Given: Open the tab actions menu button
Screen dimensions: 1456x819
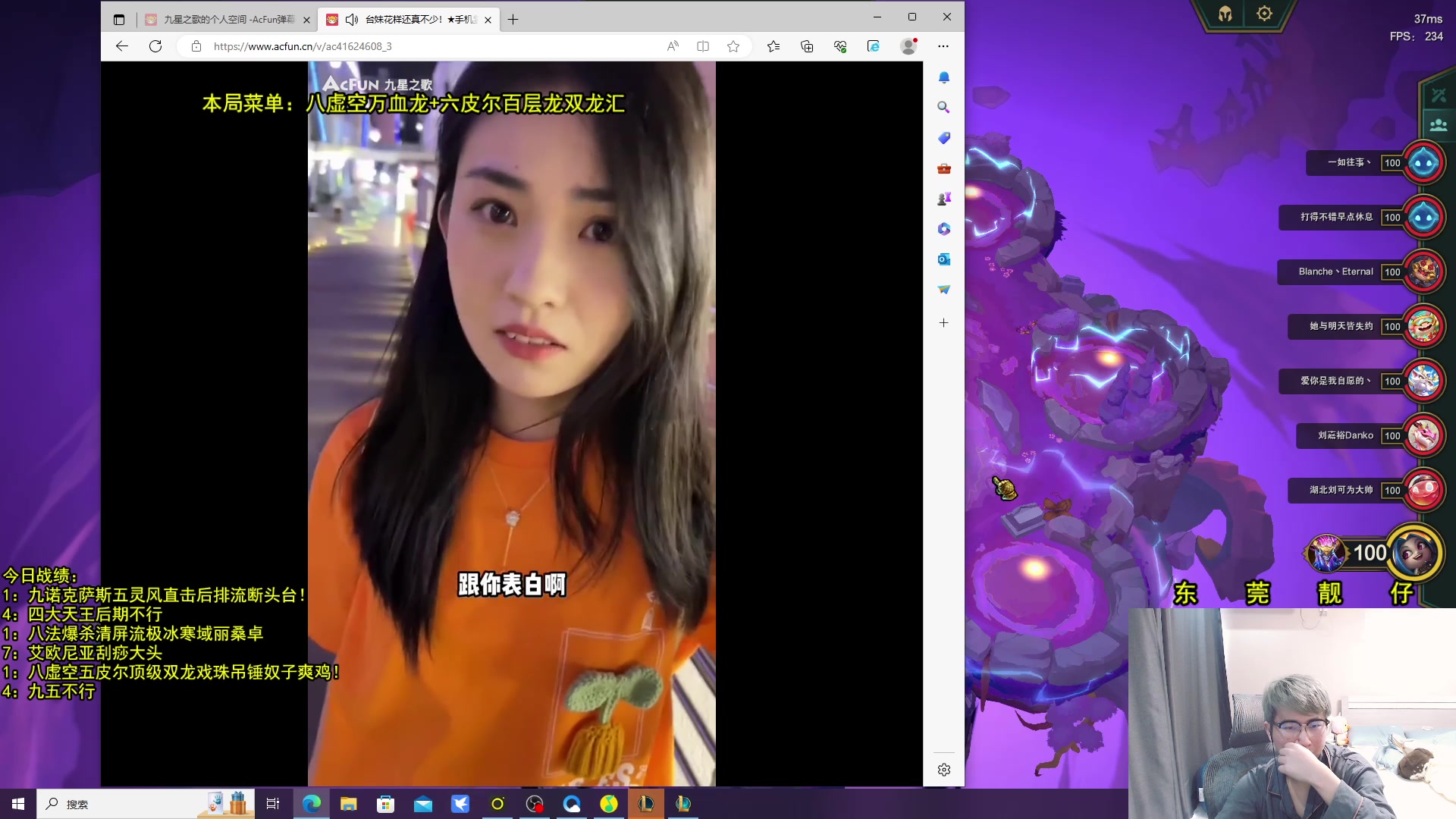Looking at the screenshot, I should 119,20.
